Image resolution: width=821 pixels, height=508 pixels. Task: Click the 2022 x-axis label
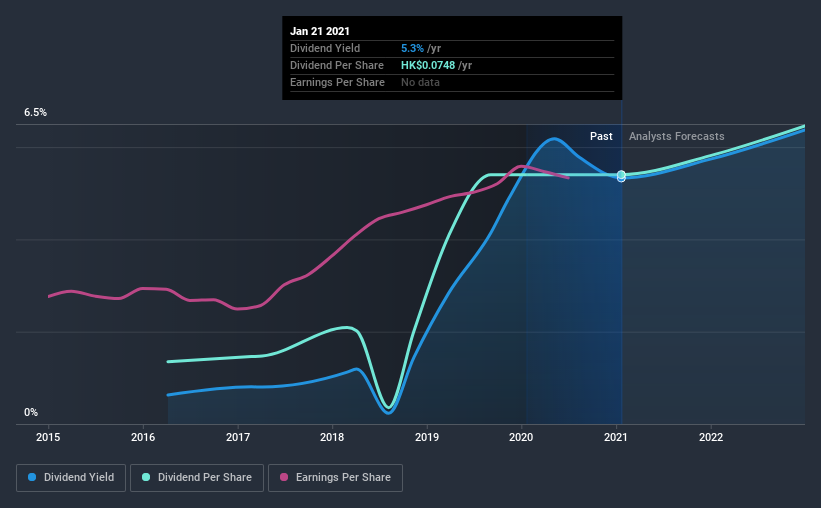coord(711,437)
